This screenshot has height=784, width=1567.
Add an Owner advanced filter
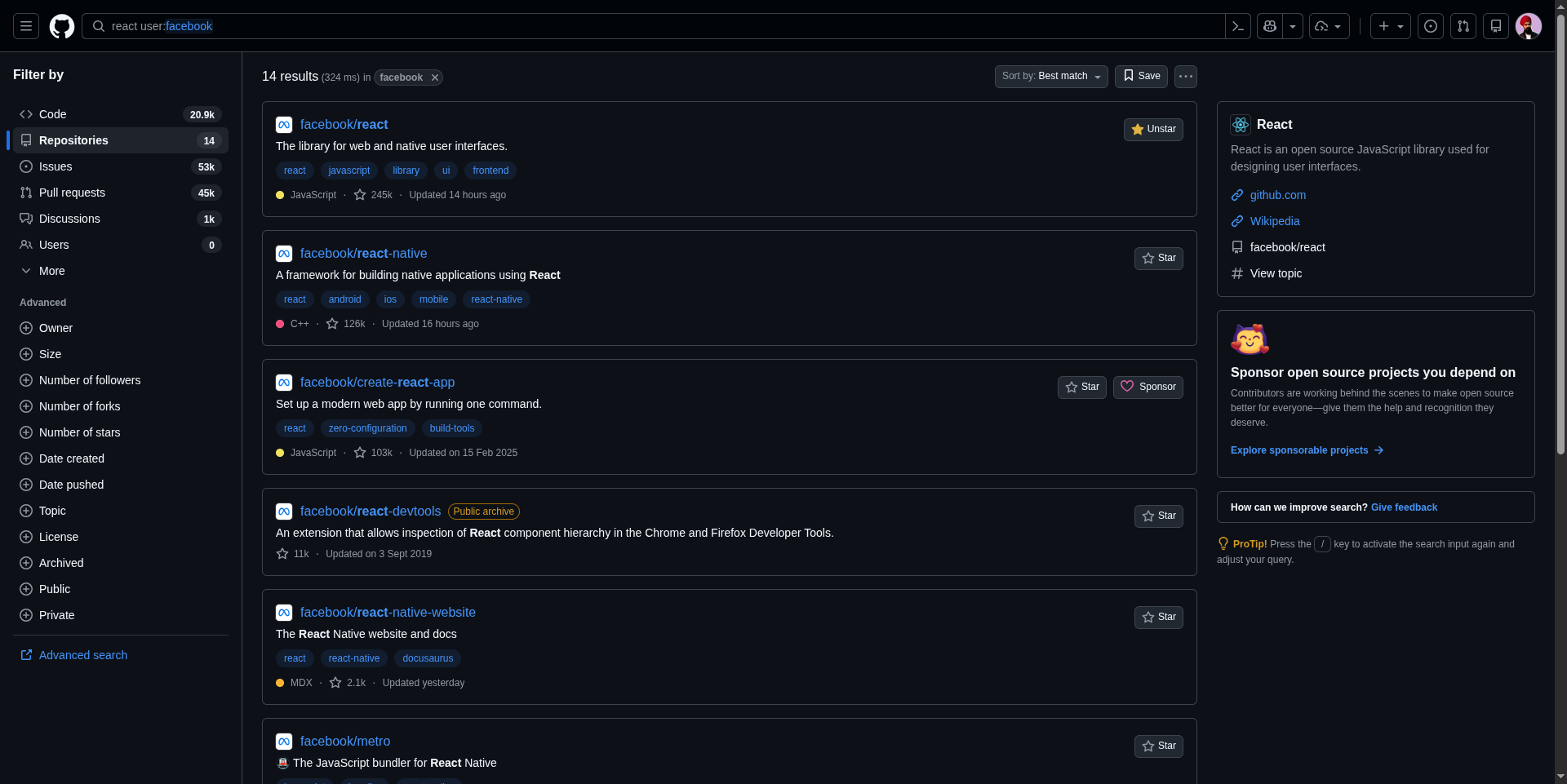point(121,328)
